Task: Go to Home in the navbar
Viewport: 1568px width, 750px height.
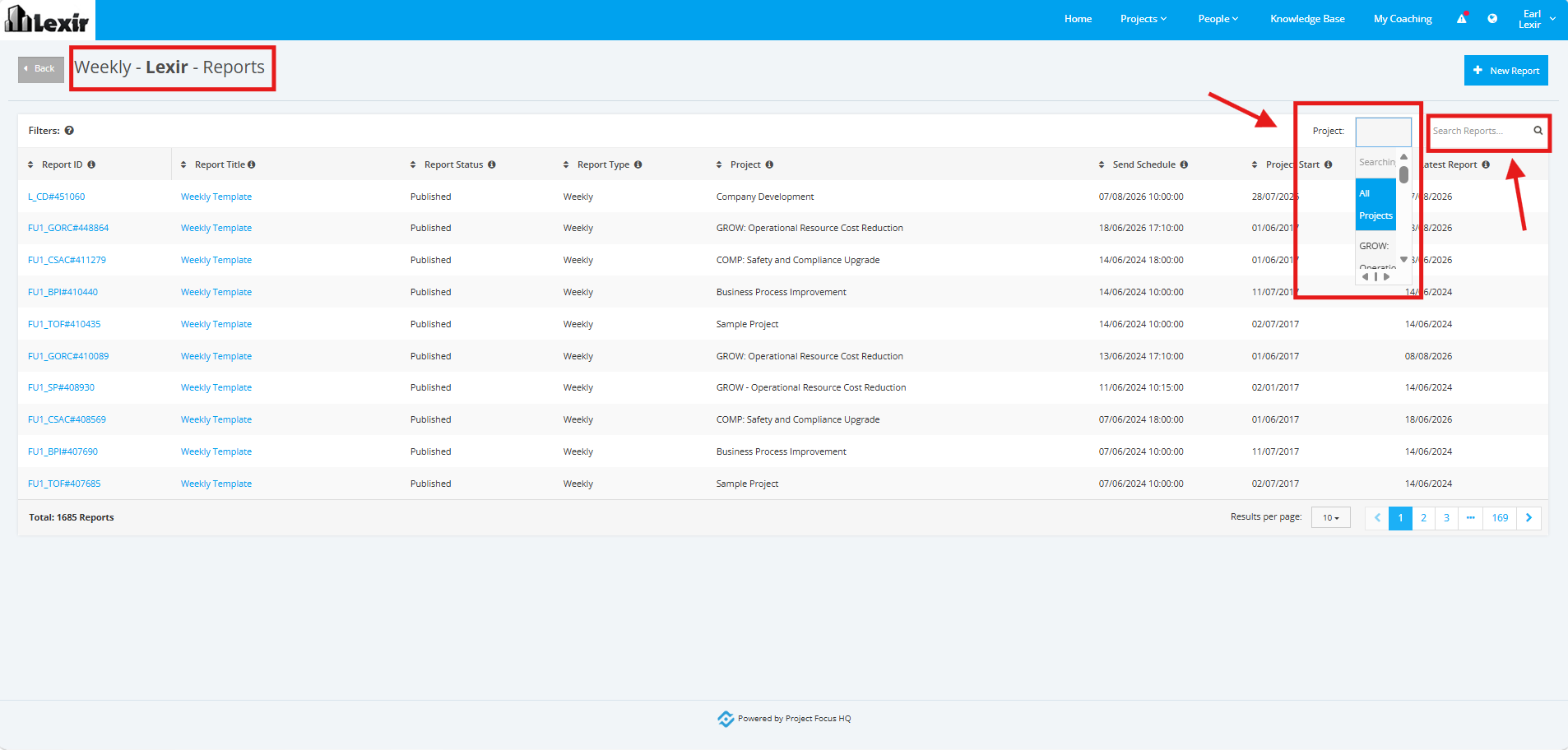Action: click(x=1078, y=19)
